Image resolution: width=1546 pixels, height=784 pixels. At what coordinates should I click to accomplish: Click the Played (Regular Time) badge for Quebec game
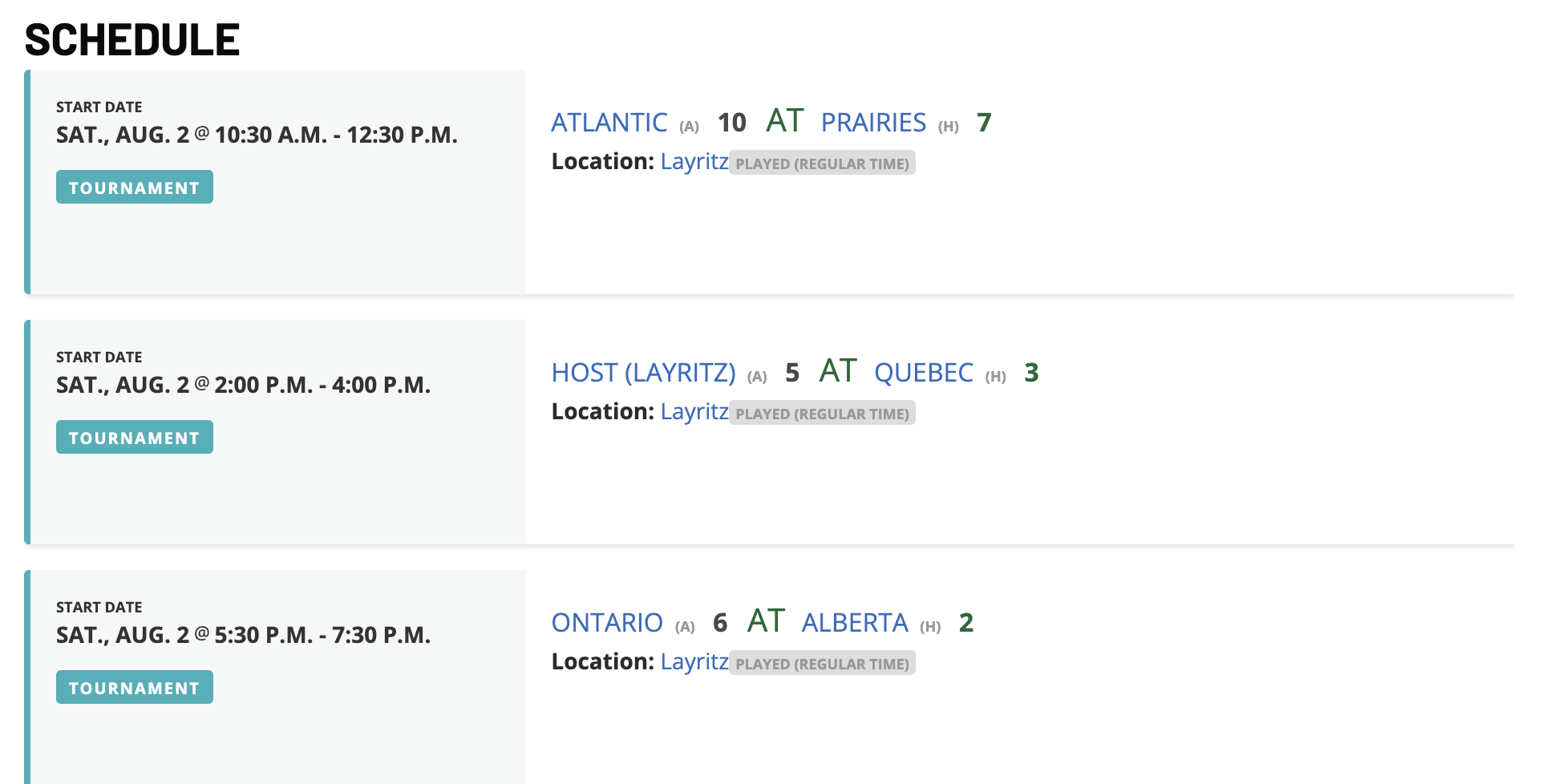[x=822, y=414]
